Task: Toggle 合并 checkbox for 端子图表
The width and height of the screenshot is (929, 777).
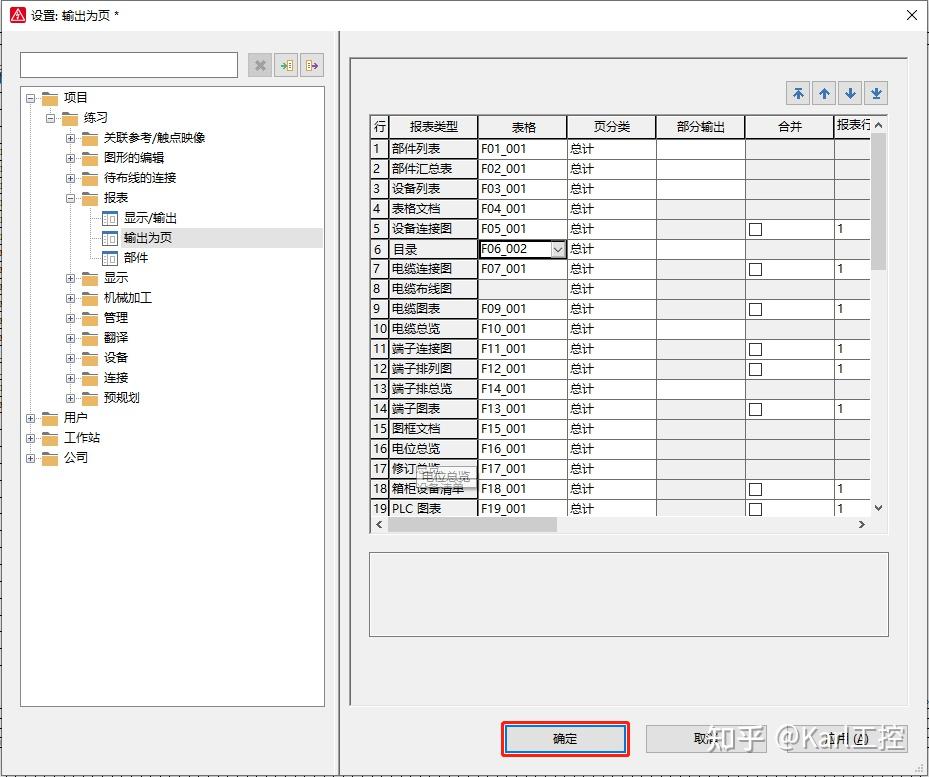Action: click(x=755, y=410)
